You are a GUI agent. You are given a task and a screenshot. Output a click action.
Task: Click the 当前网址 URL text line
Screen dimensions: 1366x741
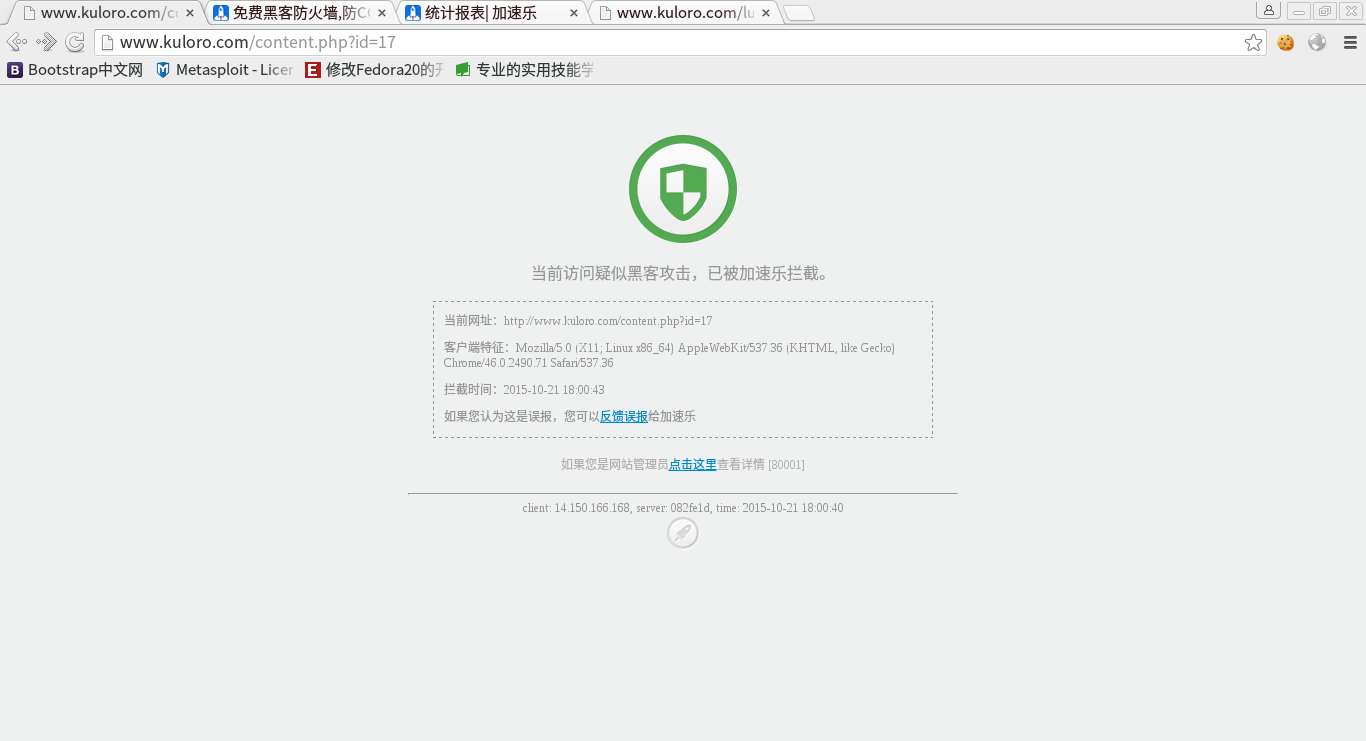pos(578,321)
